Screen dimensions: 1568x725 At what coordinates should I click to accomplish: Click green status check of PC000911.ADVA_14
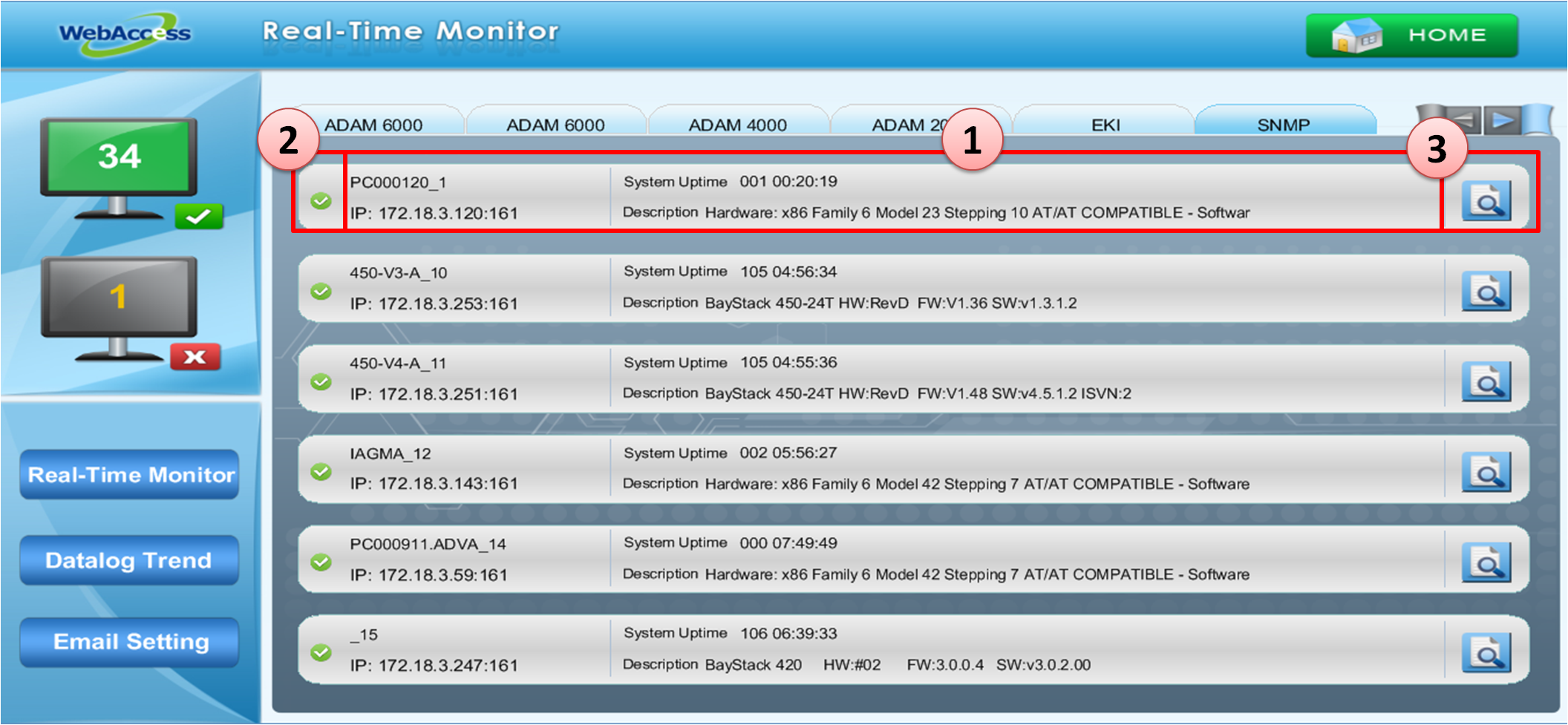pyautogui.click(x=321, y=562)
